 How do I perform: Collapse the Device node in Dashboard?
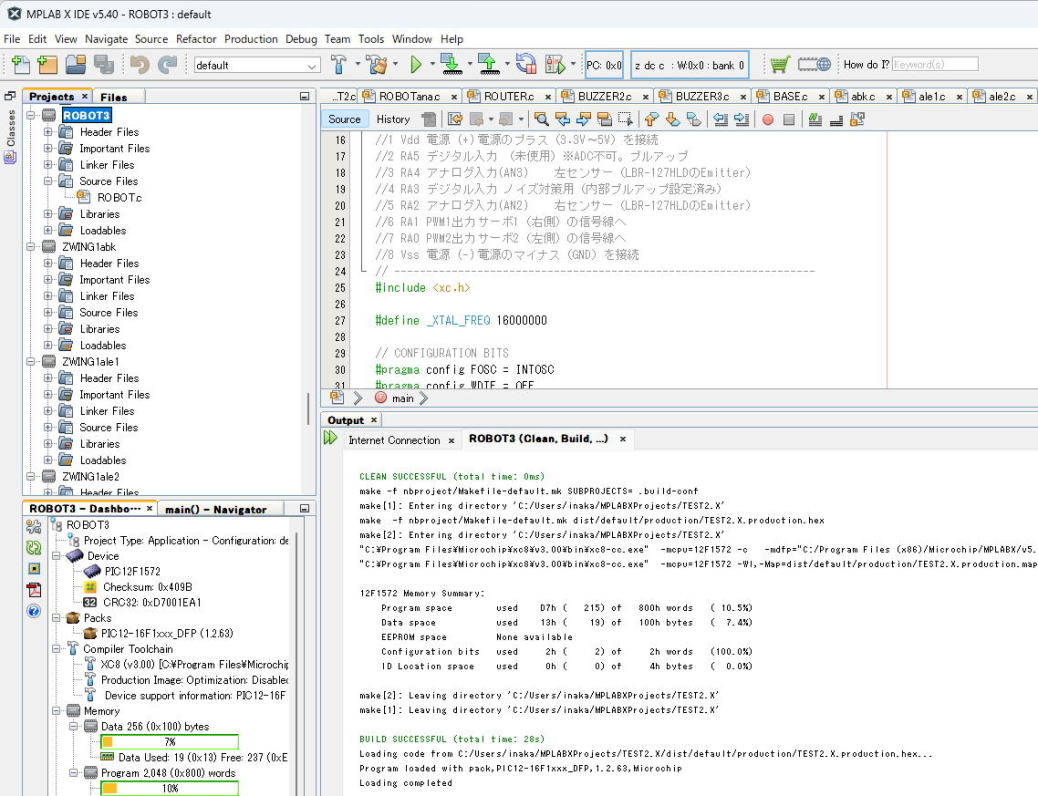[x=56, y=556]
